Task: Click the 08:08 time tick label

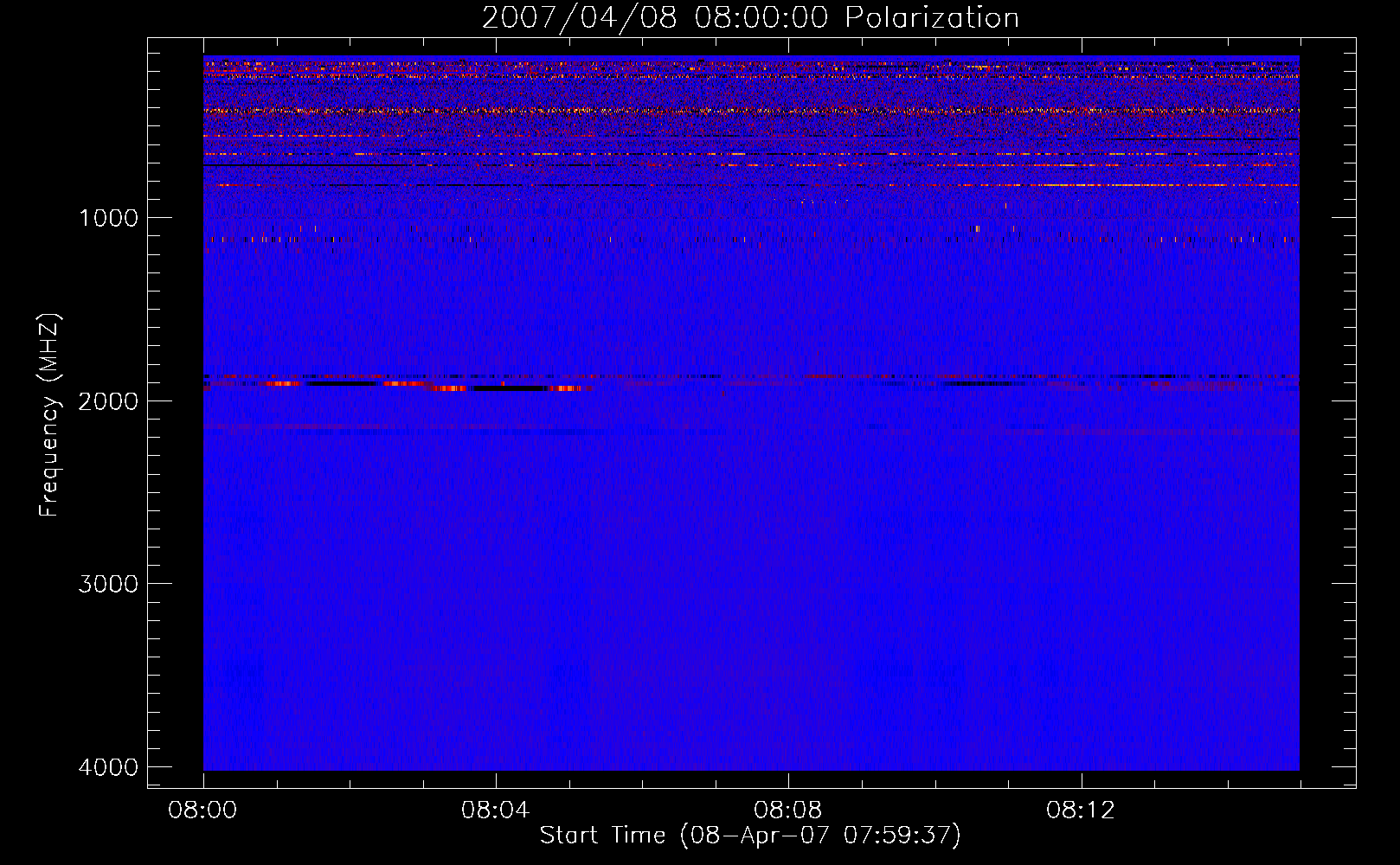Action: 787,811
